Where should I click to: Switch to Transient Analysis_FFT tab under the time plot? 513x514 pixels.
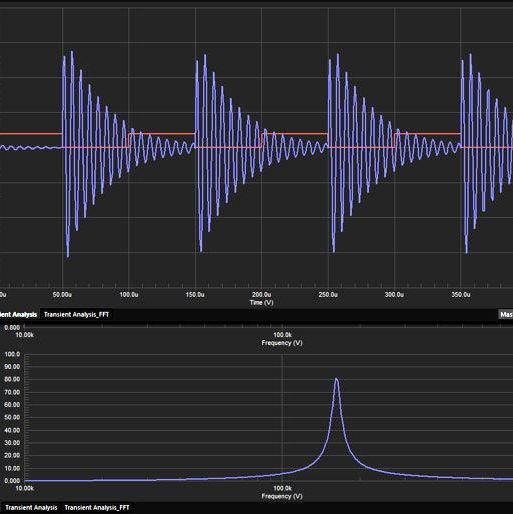coord(76,315)
